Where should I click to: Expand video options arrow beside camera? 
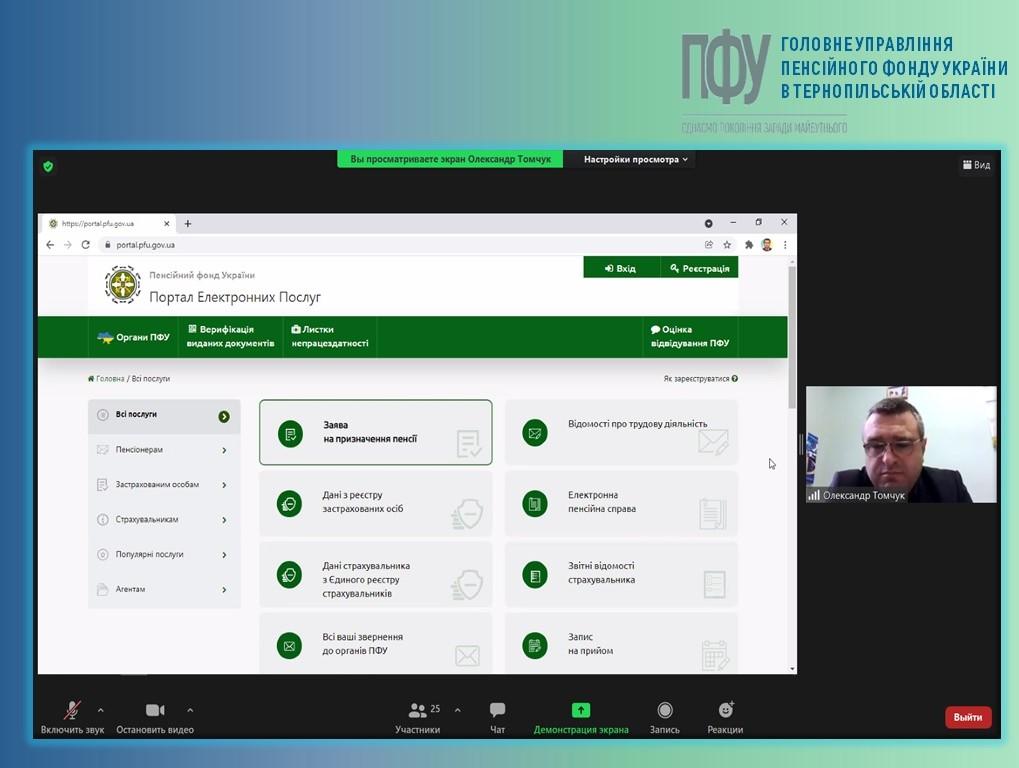click(x=190, y=710)
